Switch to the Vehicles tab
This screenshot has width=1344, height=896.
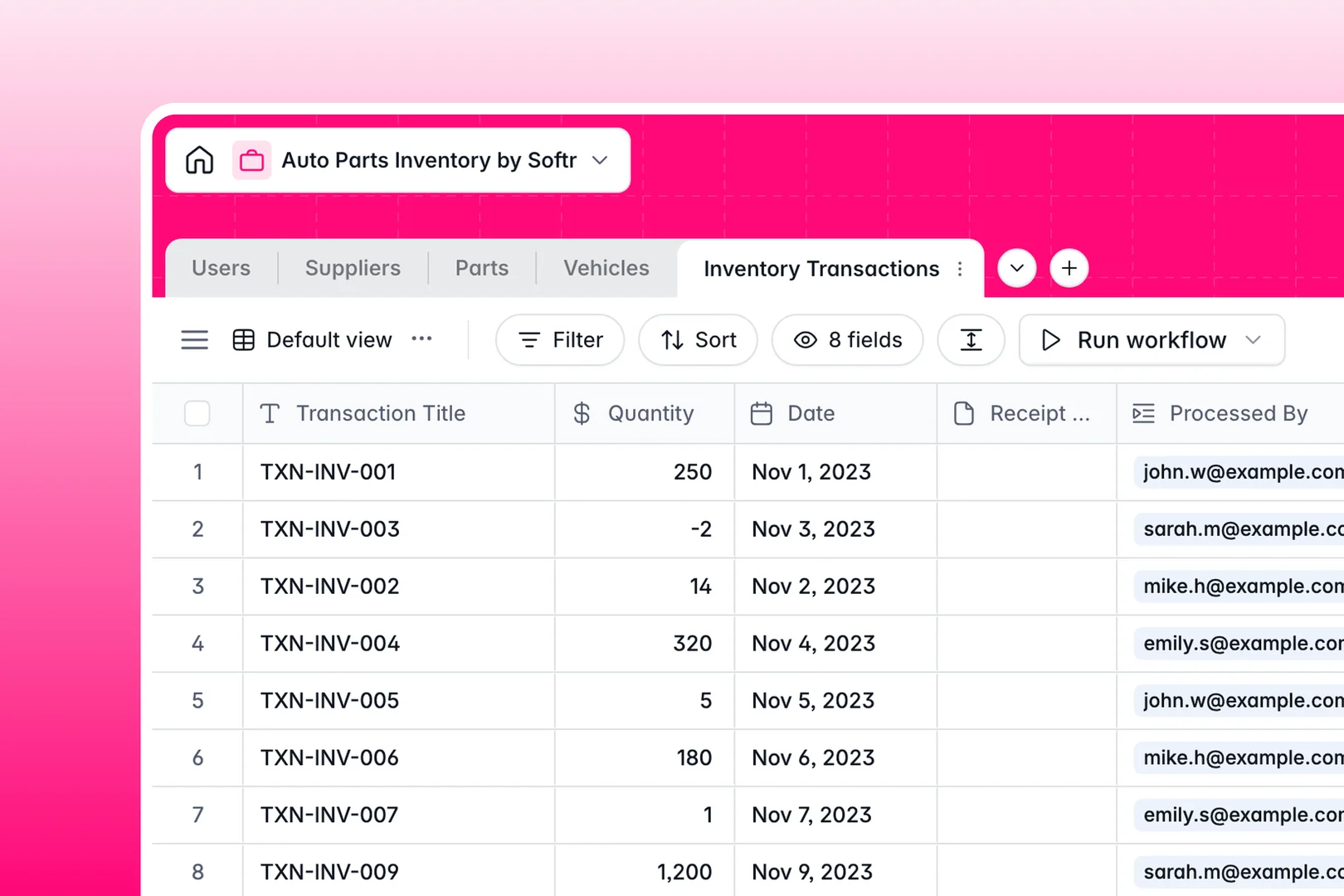coord(606,268)
